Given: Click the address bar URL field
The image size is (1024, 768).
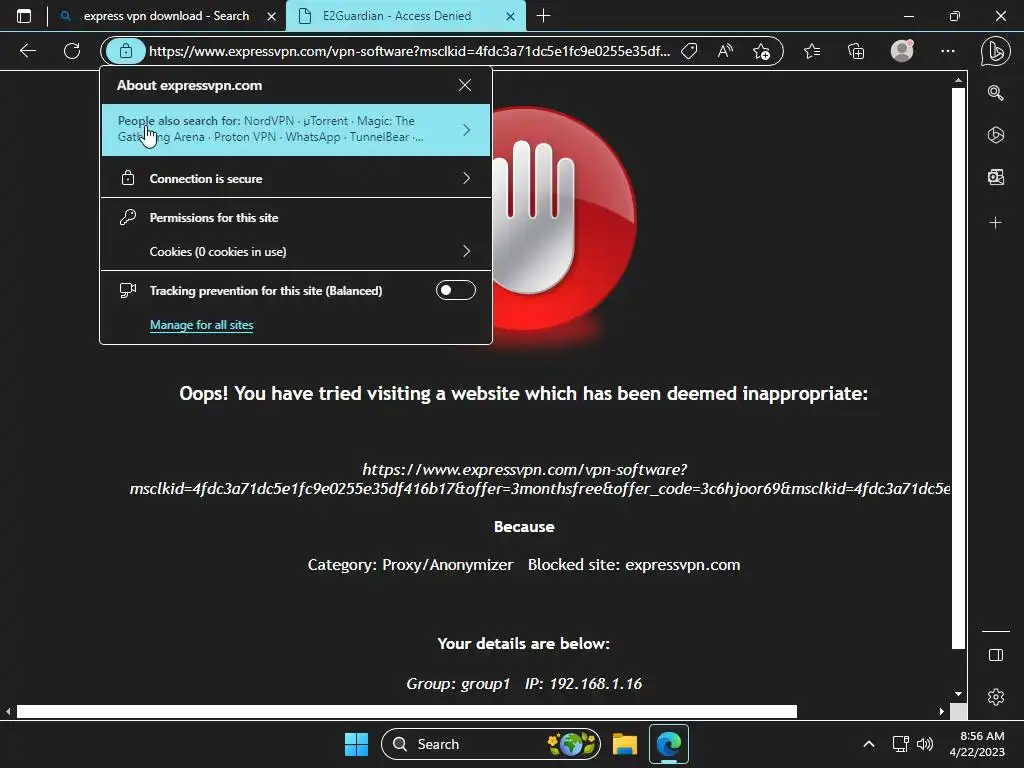Looking at the screenshot, I should pos(409,51).
